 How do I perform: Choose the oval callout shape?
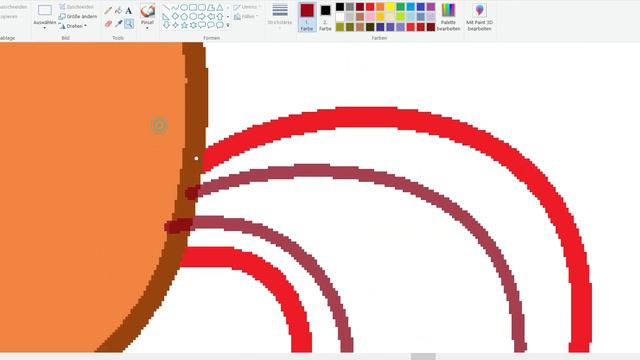tap(211, 25)
